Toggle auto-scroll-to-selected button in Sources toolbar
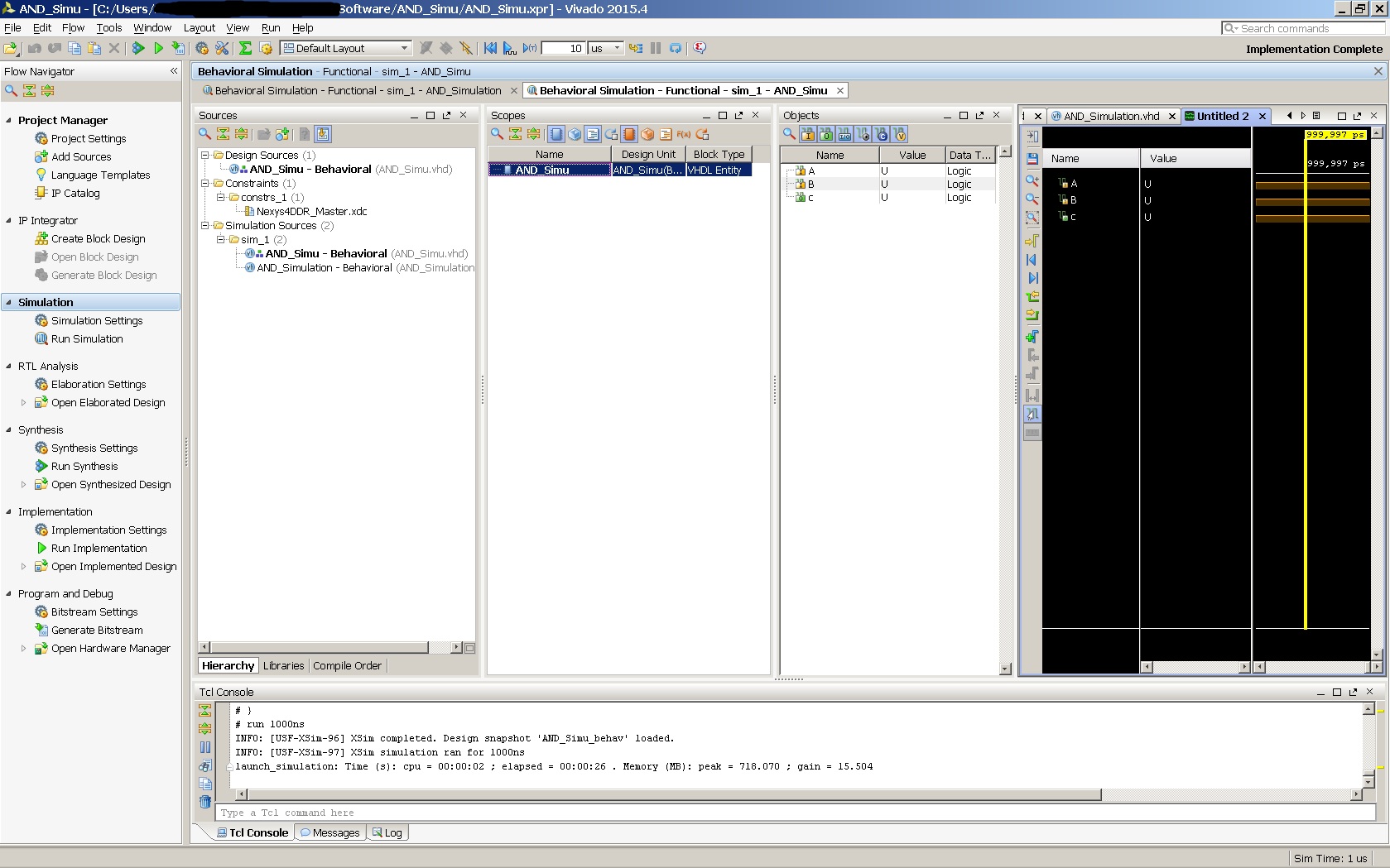The height and width of the screenshot is (868, 1390). pos(323,134)
